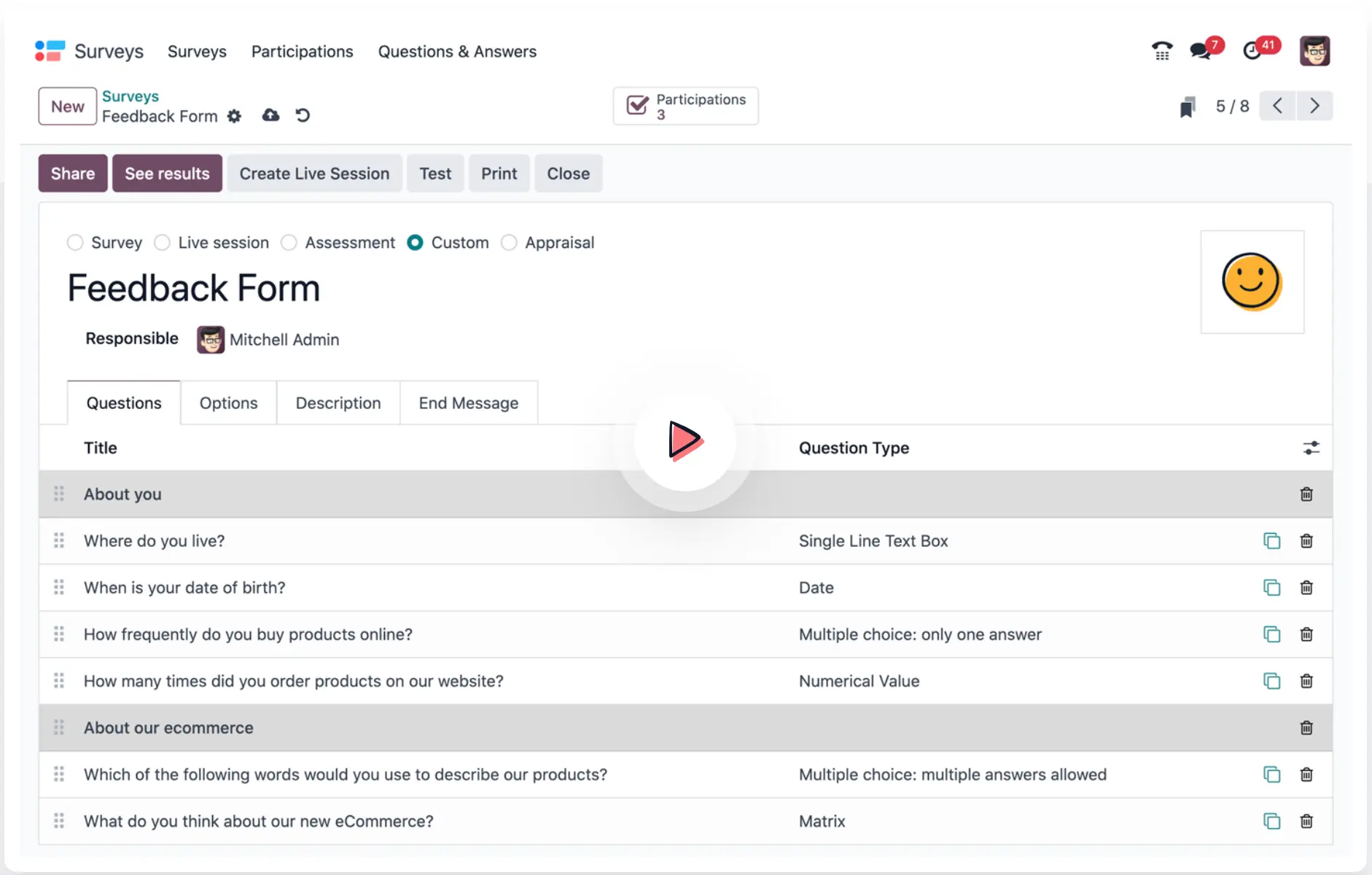Open the 'Where do you live?' question
This screenshot has height=875, width=1372.
pyautogui.click(x=155, y=541)
